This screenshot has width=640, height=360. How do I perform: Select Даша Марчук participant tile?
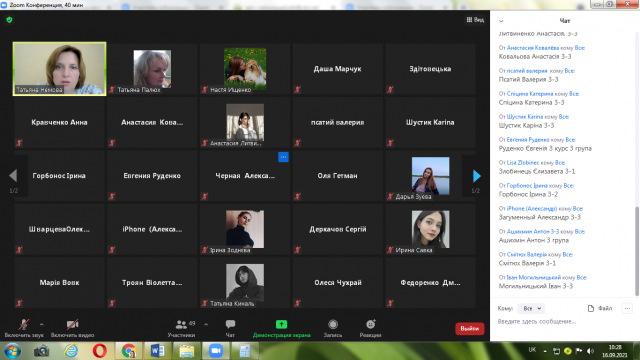click(x=338, y=69)
